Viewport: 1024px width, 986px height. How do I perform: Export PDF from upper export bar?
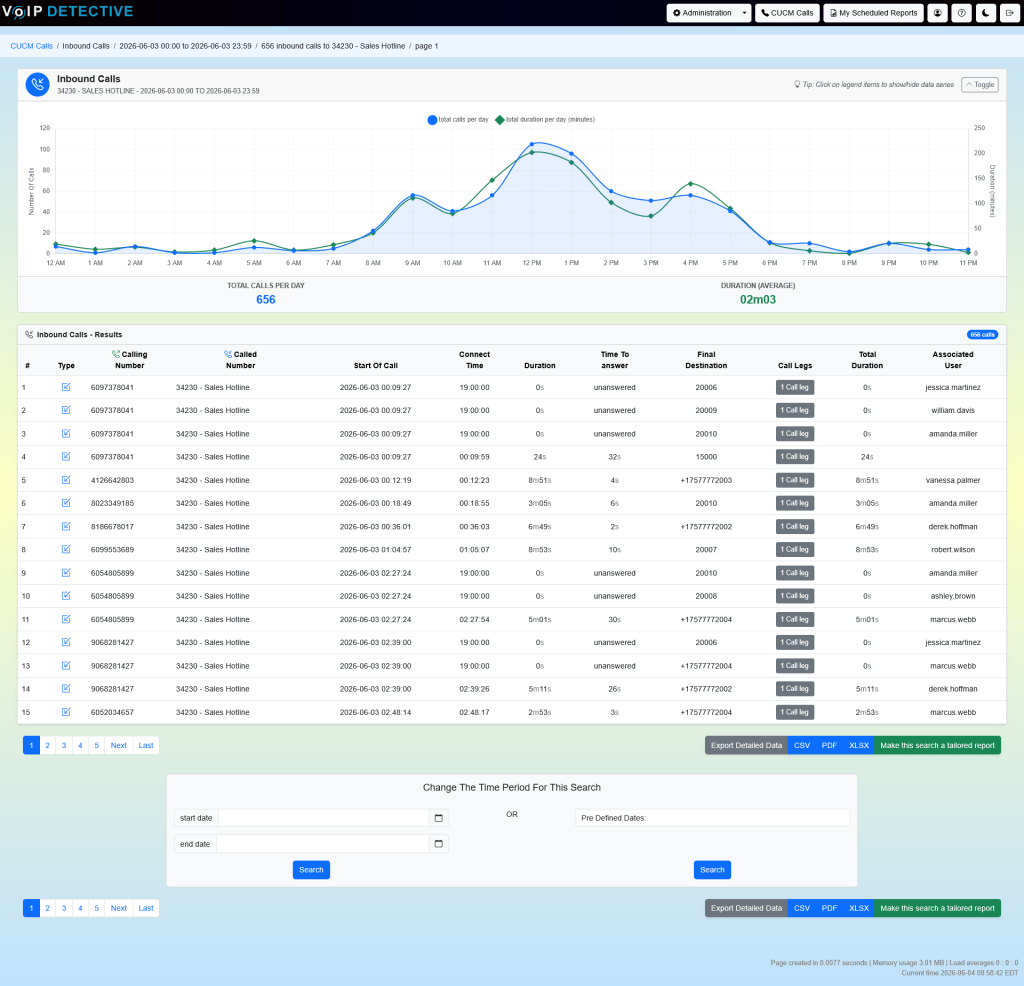(x=829, y=745)
